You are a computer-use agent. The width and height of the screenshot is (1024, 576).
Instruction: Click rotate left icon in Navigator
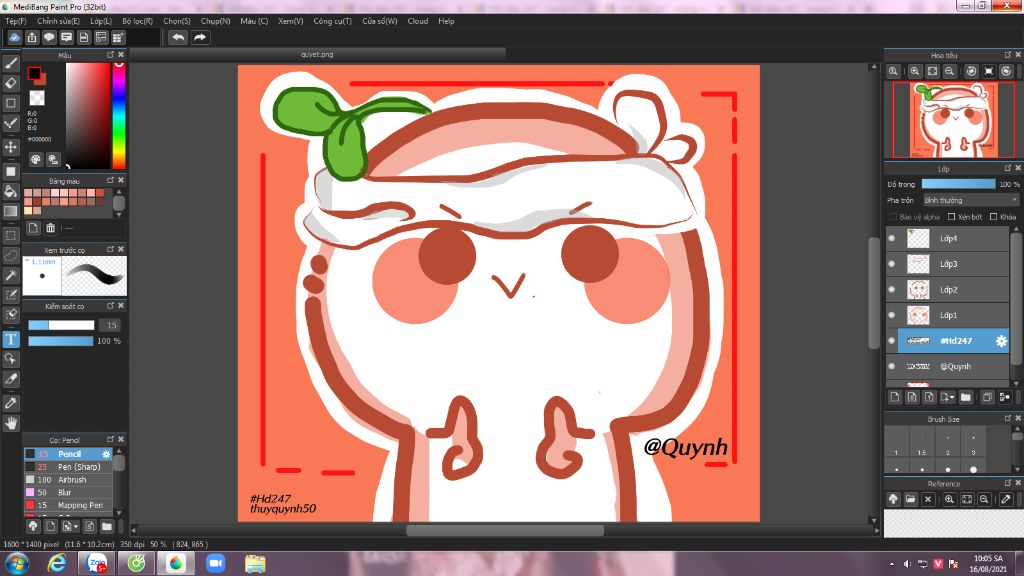[971, 71]
